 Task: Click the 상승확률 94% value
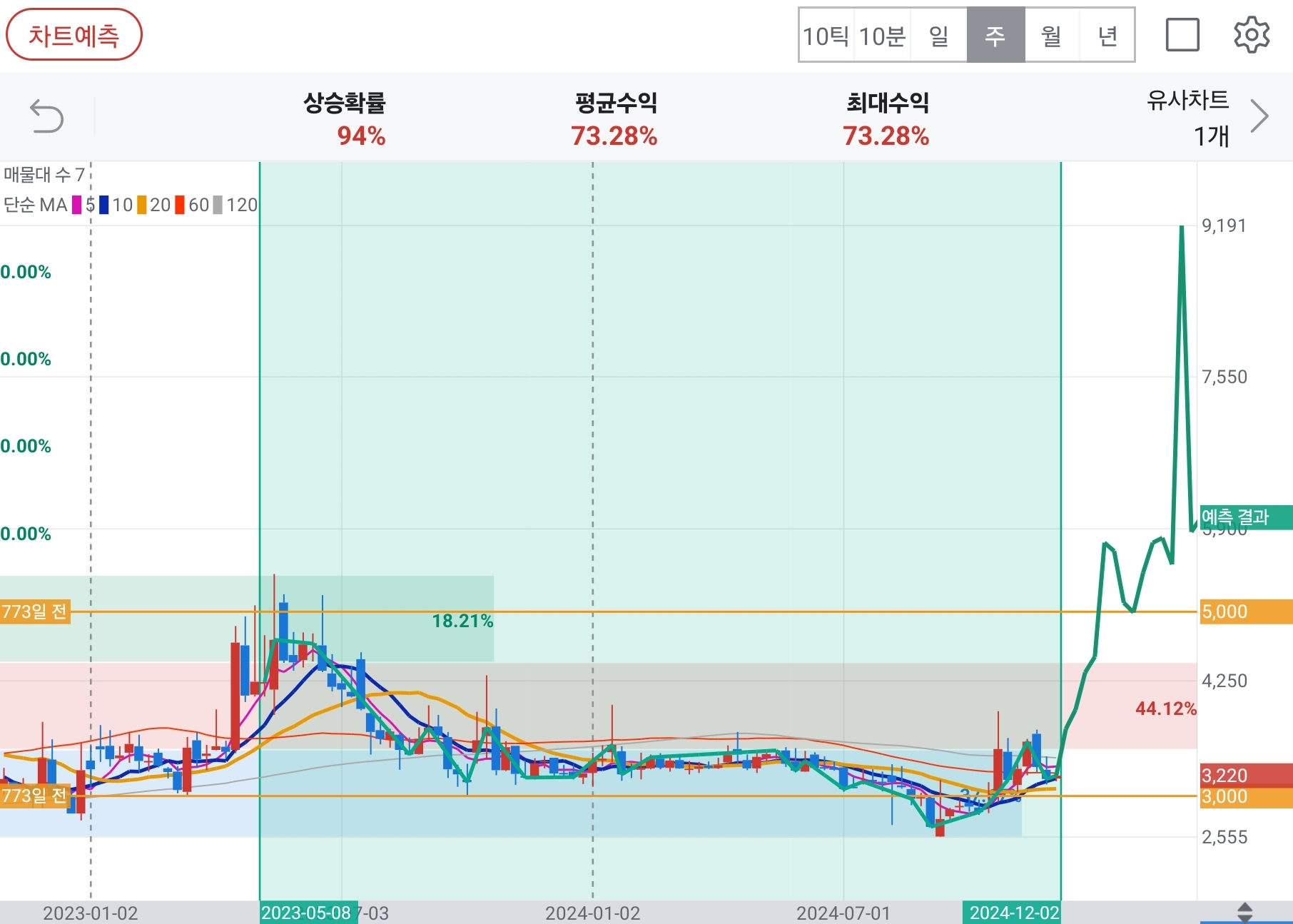tap(361, 136)
